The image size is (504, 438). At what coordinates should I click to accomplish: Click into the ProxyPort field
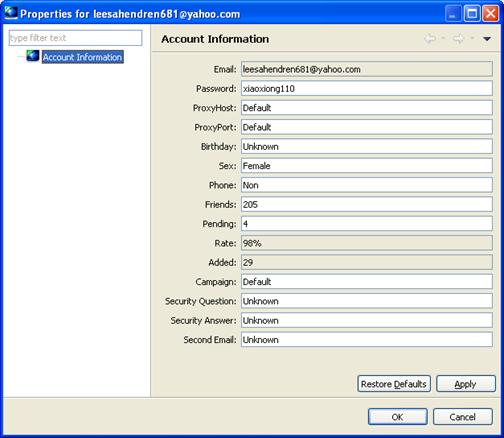tap(367, 127)
